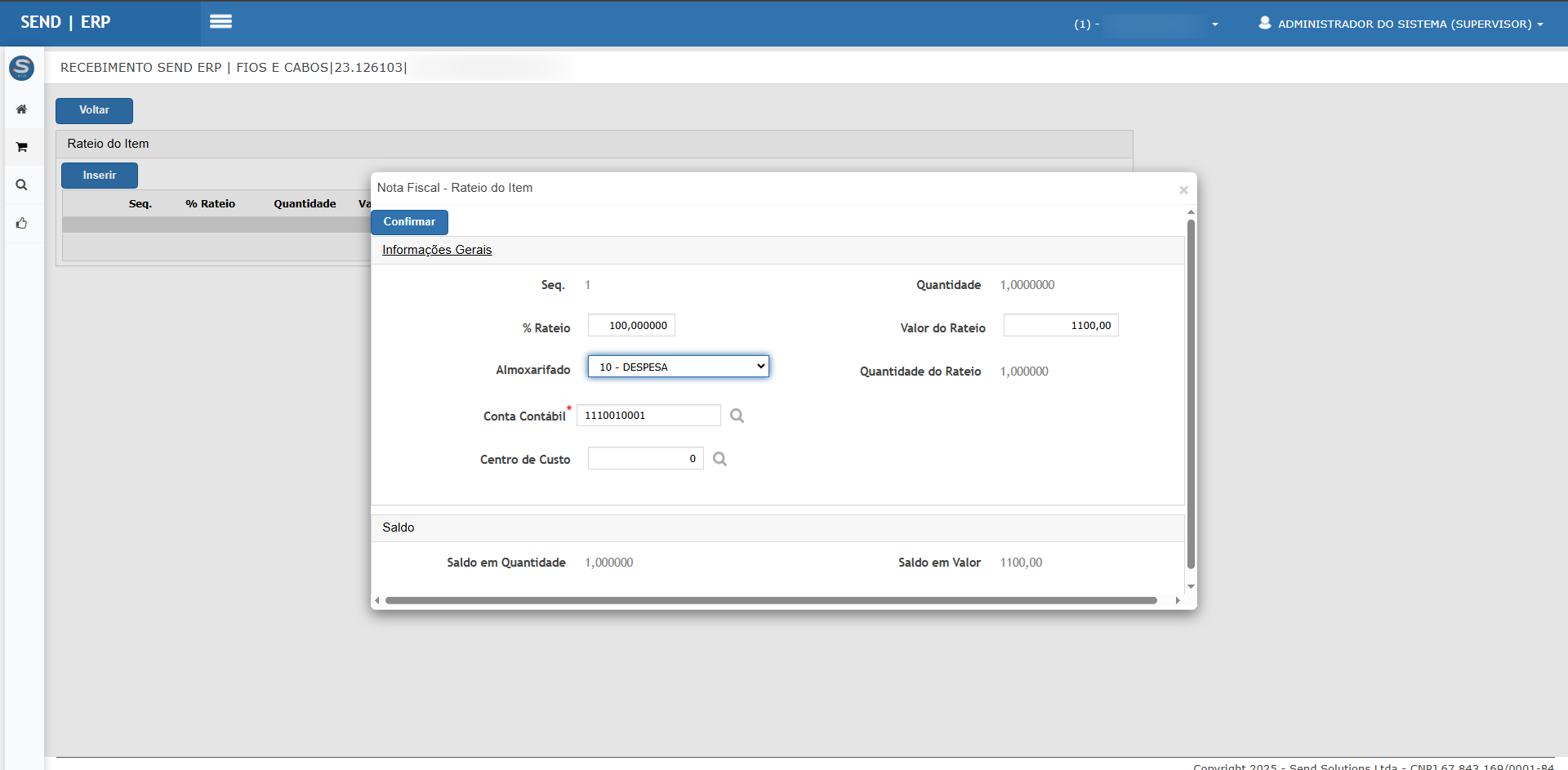Click the dialog's vertical scrollbar down arrow
The image size is (1568, 770).
1191,586
